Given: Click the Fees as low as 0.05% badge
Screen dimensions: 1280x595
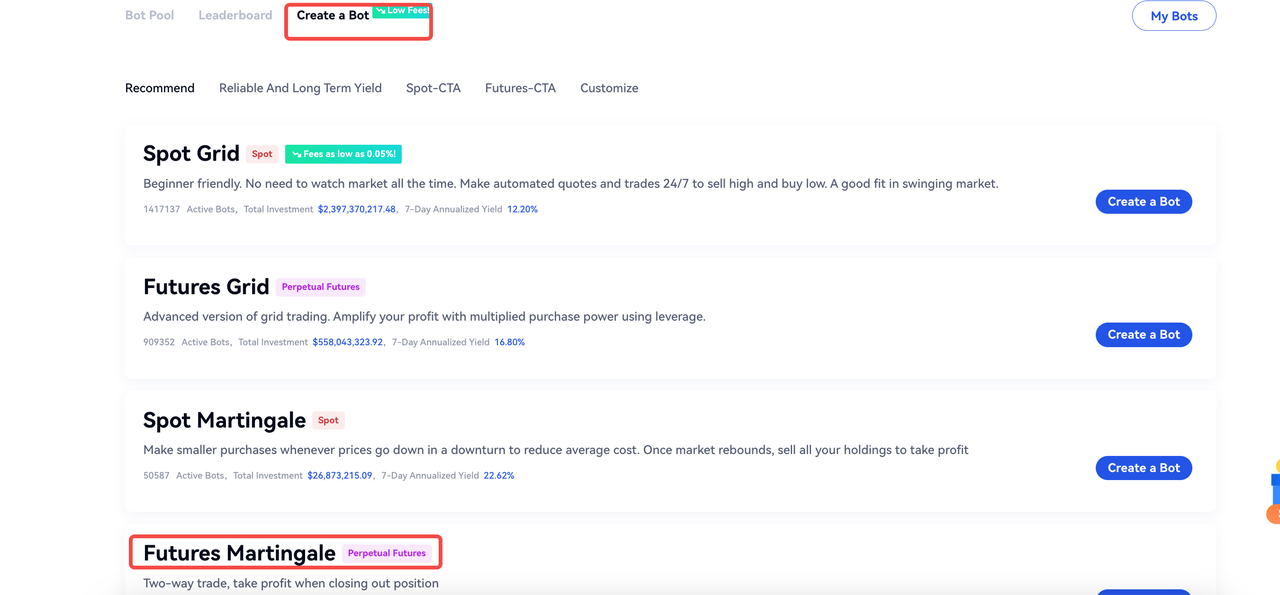Looking at the screenshot, I should coord(343,154).
